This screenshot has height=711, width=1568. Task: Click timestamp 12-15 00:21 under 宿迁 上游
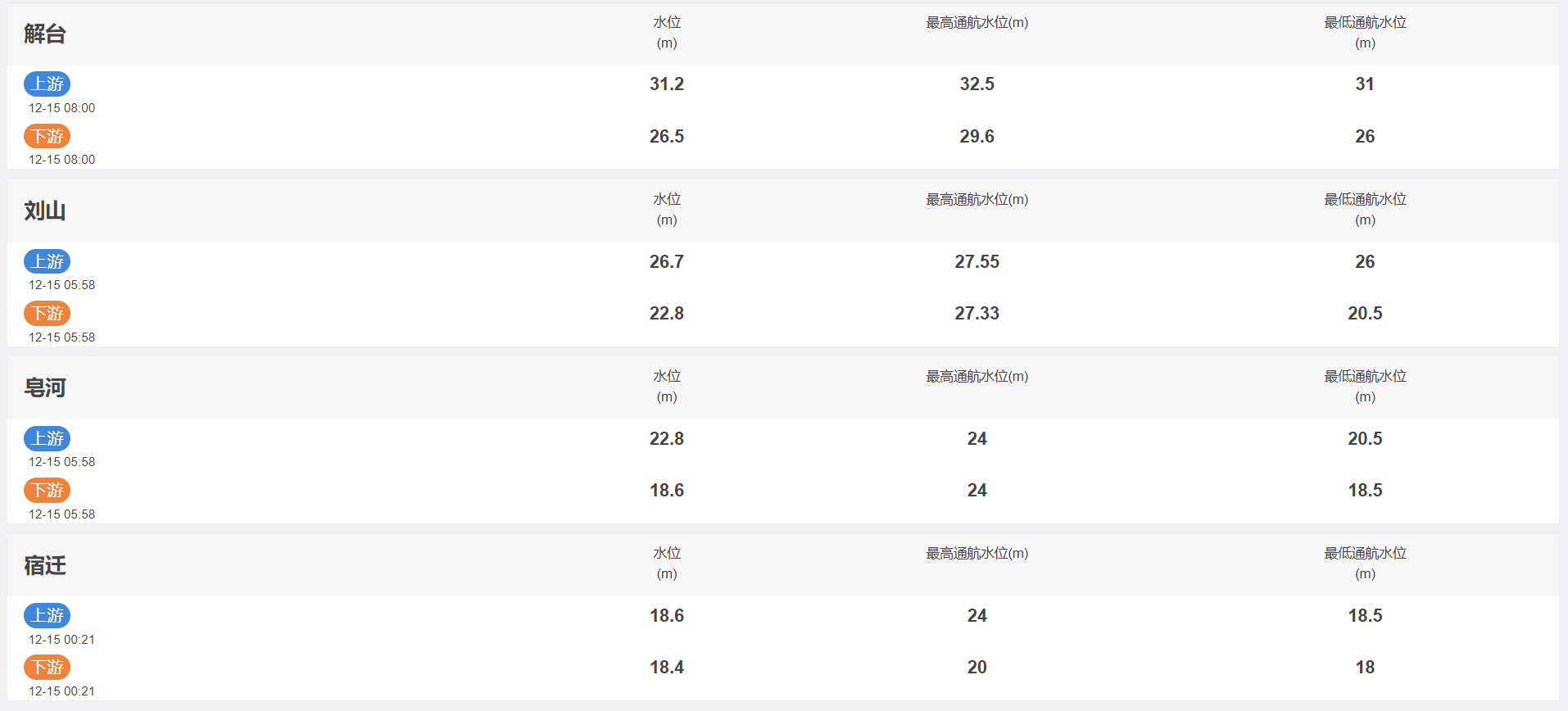[62, 639]
